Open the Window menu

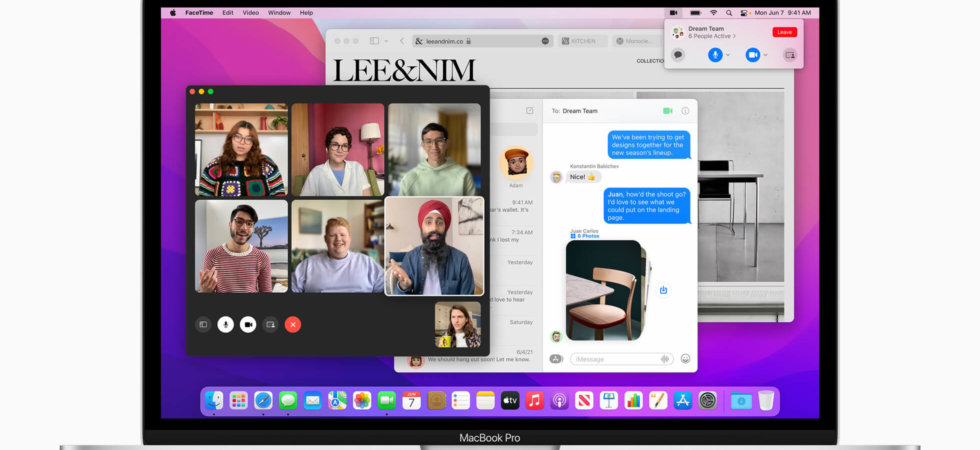(x=279, y=12)
